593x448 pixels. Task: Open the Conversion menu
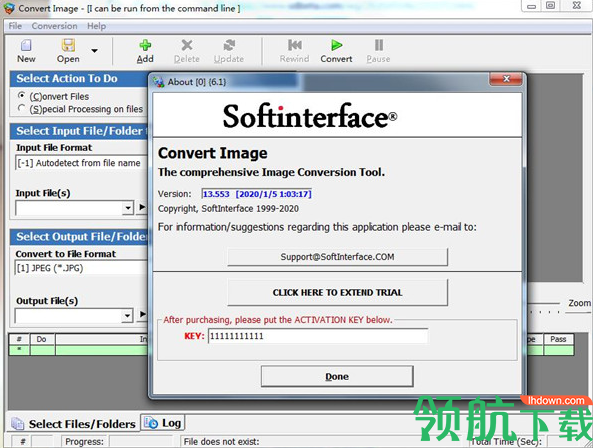click(x=54, y=26)
